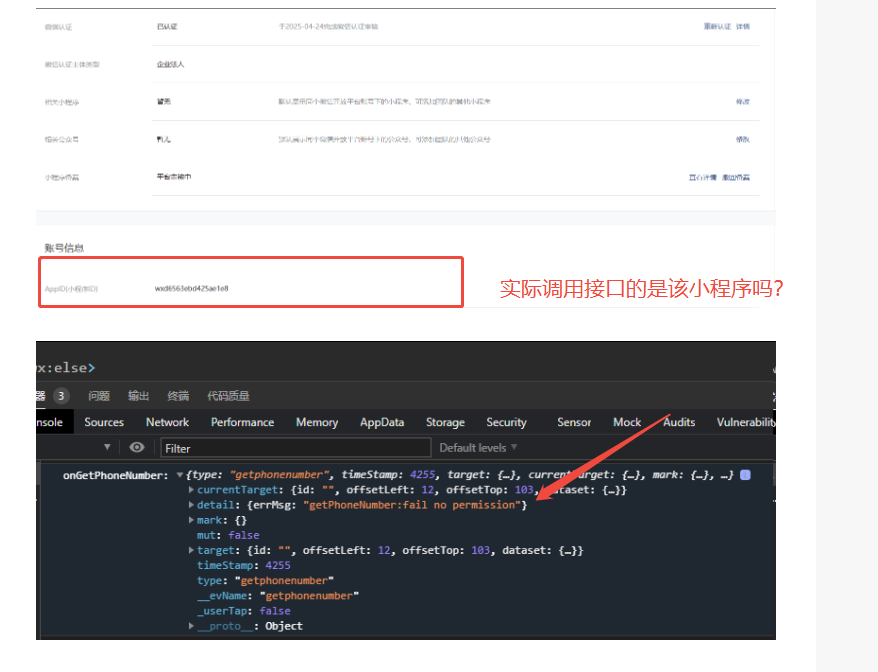Click the badge showing count 3
The height and width of the screenshot is (672, 878).
tap(61, 396)
